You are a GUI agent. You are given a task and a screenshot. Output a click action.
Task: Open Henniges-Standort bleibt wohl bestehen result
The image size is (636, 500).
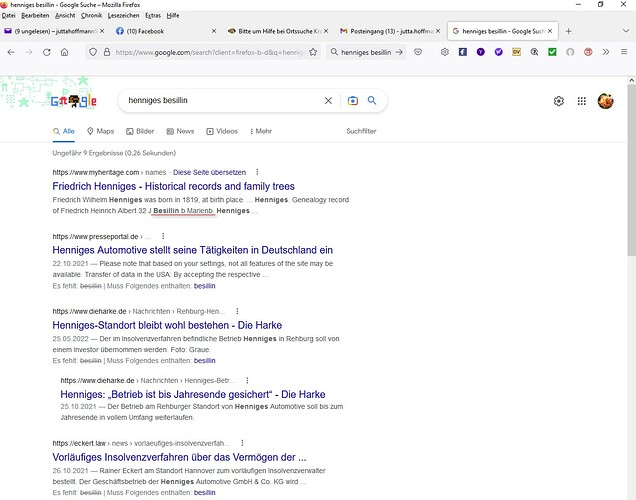pos(167,325)
